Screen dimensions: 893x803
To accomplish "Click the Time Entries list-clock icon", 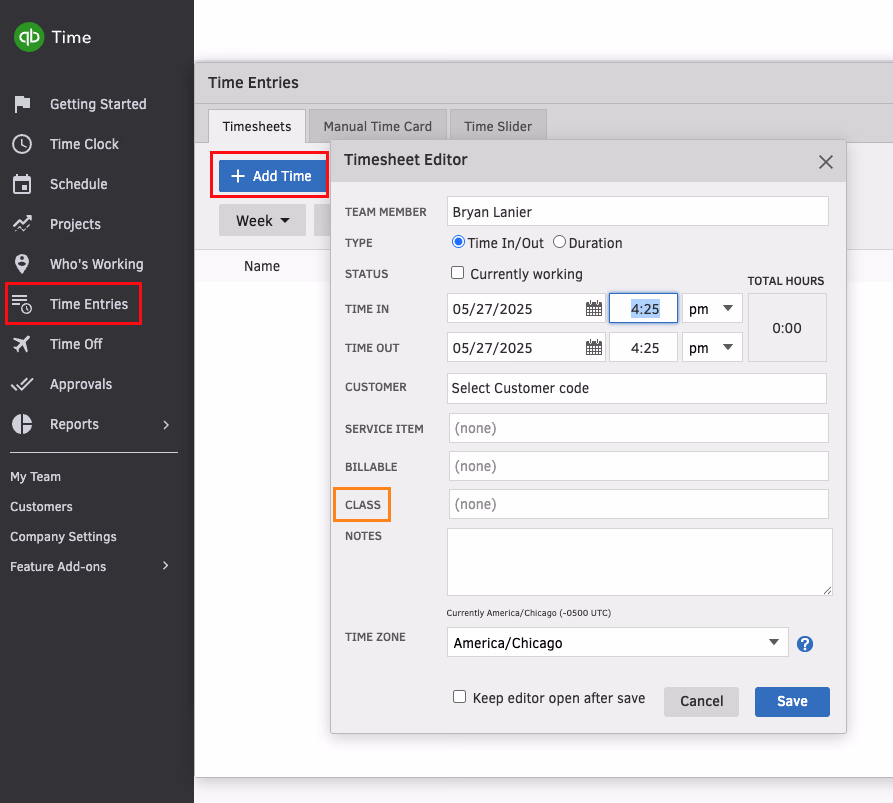I will 22,304.
